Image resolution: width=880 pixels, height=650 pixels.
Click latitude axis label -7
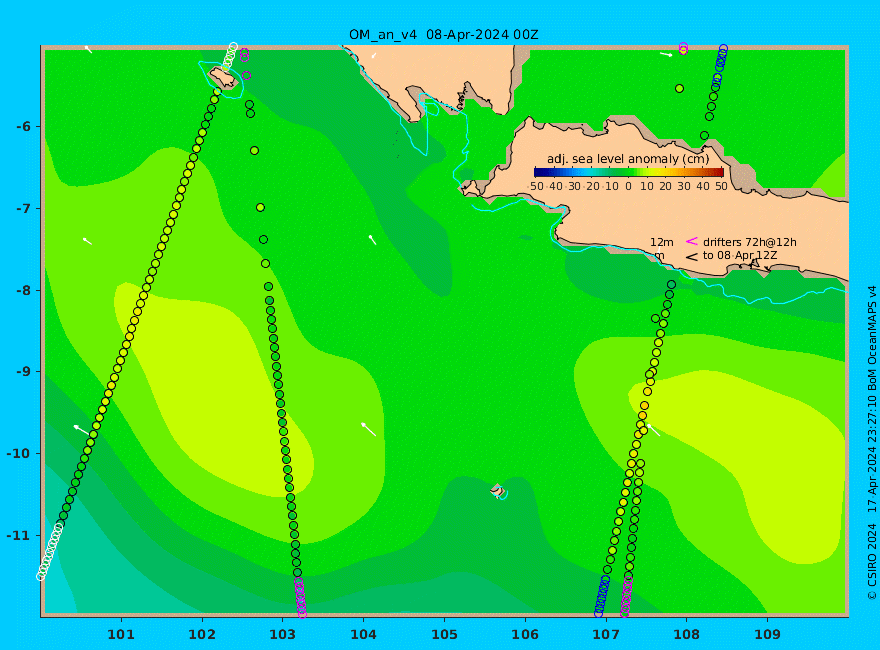coord(22,208)
